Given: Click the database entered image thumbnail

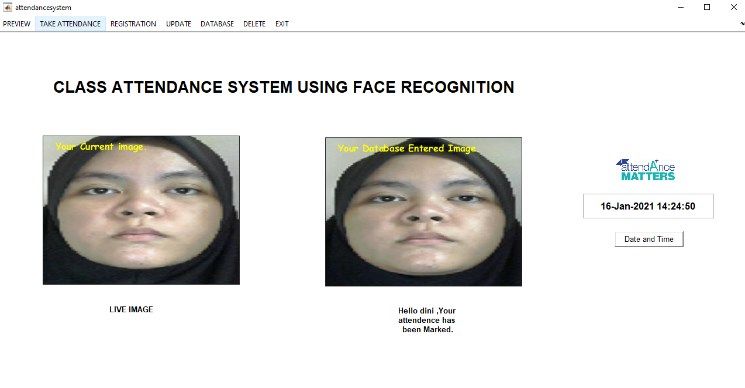Looking at the screenshot, I should [423, 212].
